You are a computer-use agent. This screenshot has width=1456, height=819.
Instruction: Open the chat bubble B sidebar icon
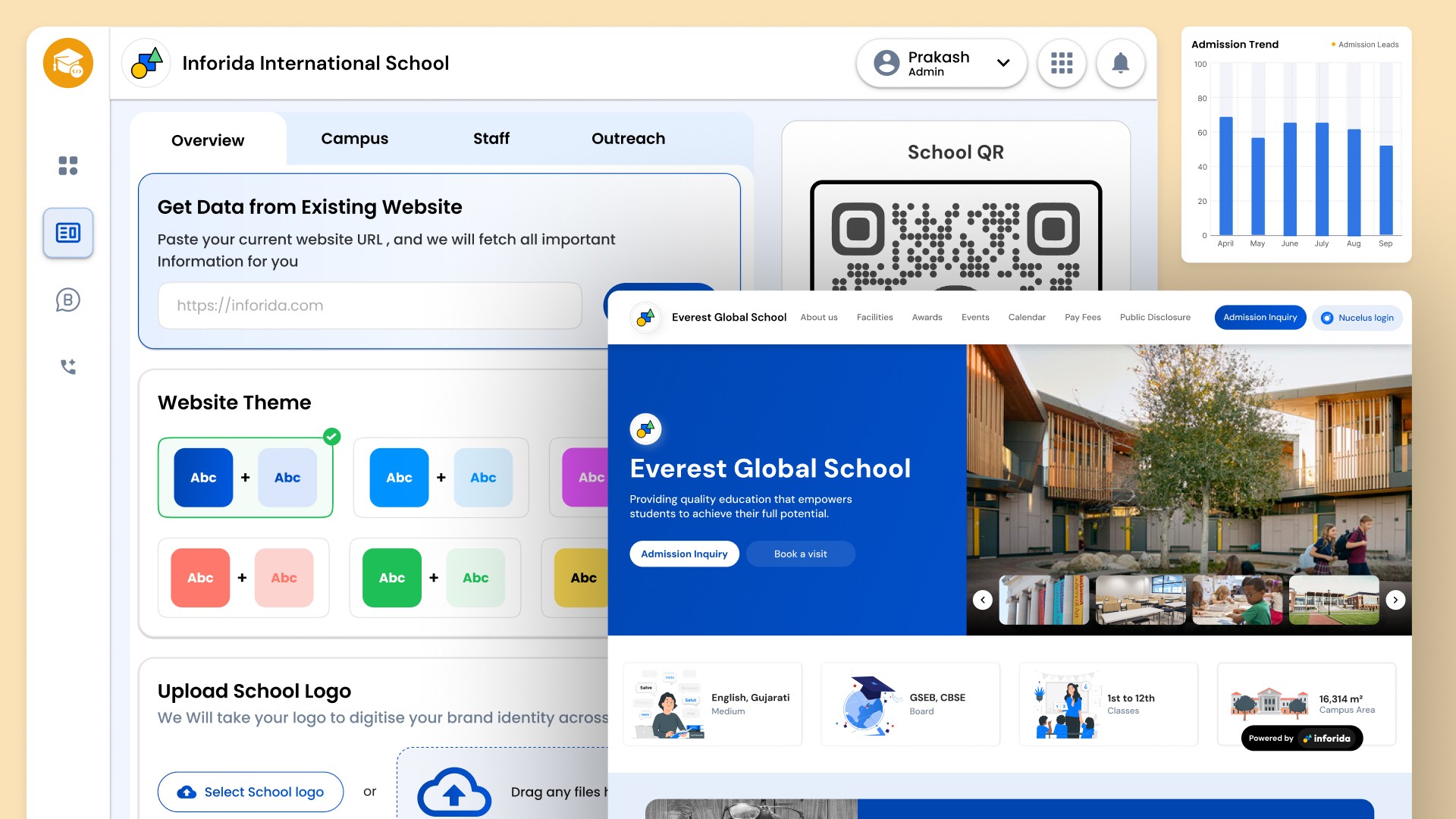[x=68, y=300]
